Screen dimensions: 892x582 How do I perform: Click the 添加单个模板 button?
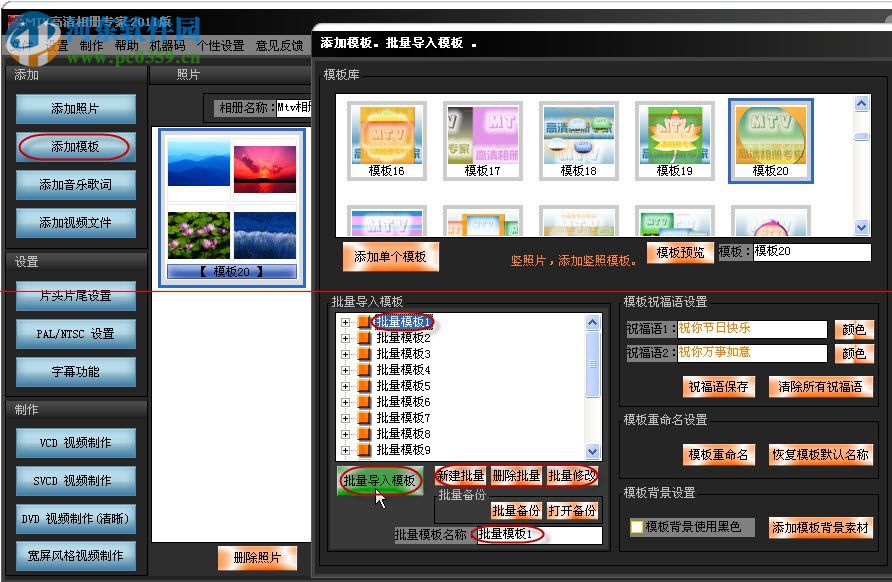[390, 257]
